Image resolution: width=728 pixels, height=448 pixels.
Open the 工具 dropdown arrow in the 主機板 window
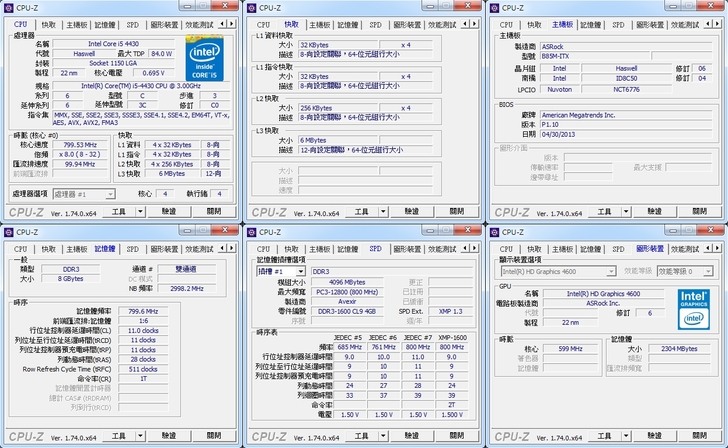coord(626,212)
